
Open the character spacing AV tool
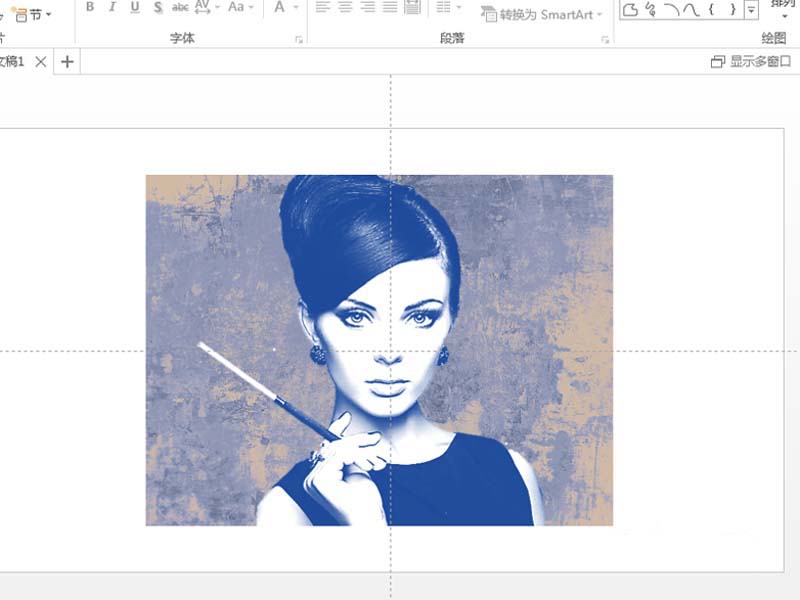(203, 7)
